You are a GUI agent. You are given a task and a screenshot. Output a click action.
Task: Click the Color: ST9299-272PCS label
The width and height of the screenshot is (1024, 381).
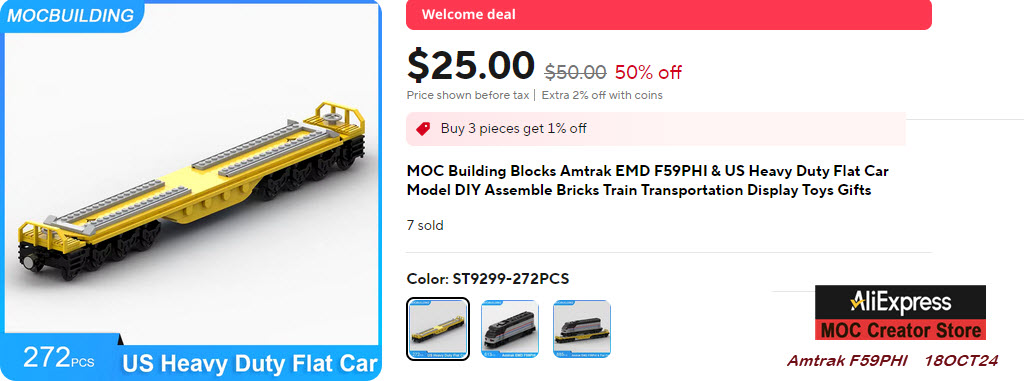coord(488,279)
